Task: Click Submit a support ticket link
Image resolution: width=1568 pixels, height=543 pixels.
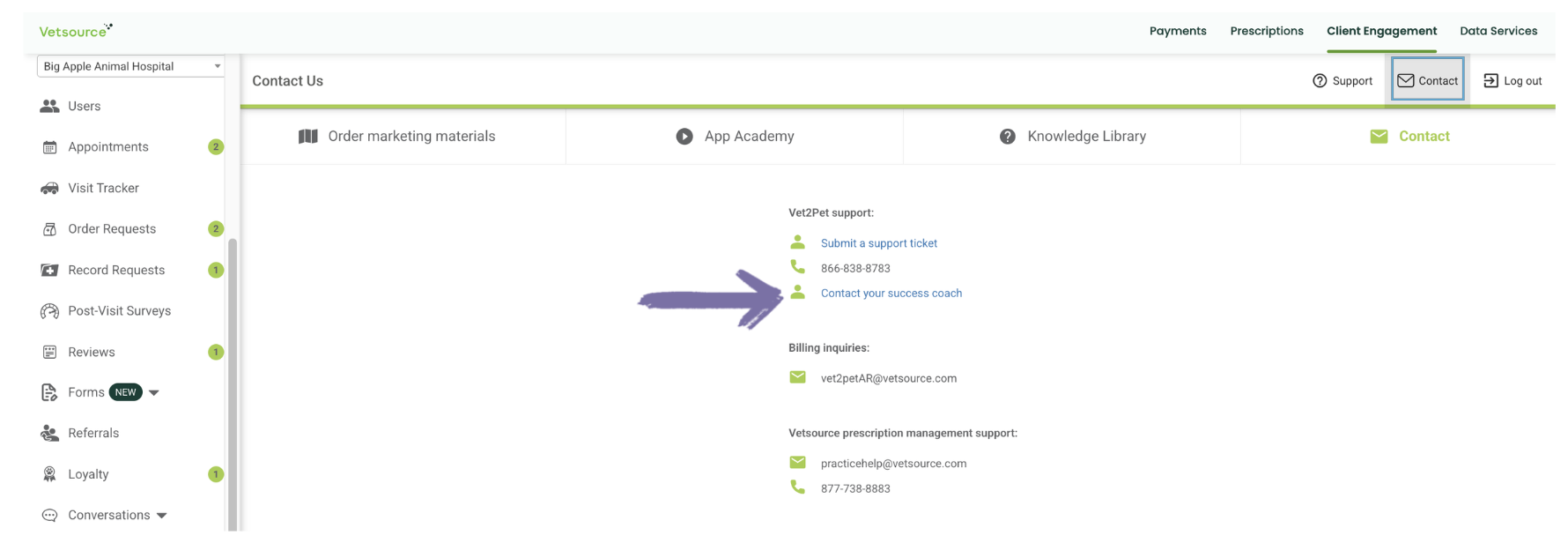Action: coord(879,243)
